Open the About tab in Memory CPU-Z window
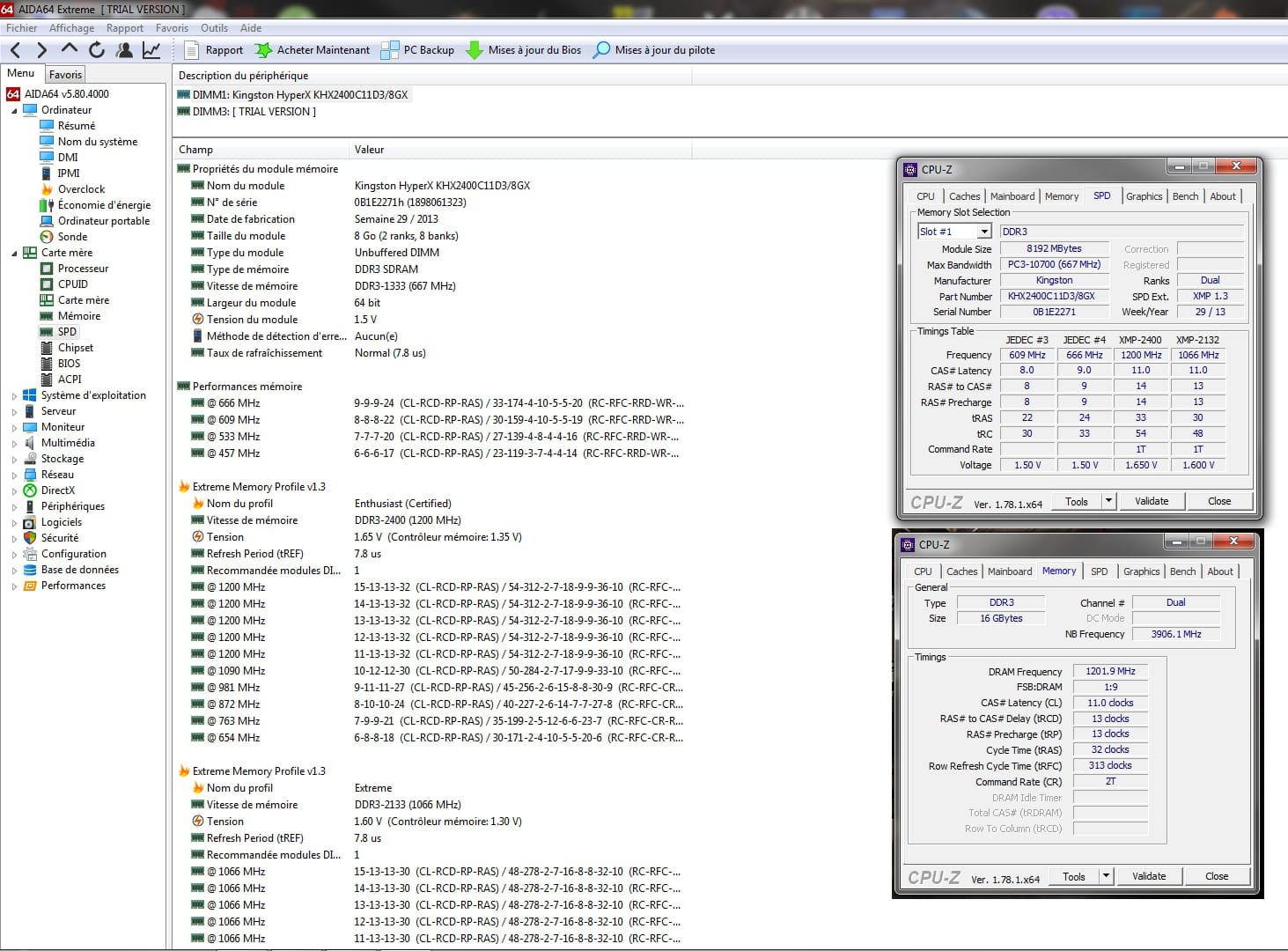1288x951 pixels. pyautogui.click(x=1220, y=571)
